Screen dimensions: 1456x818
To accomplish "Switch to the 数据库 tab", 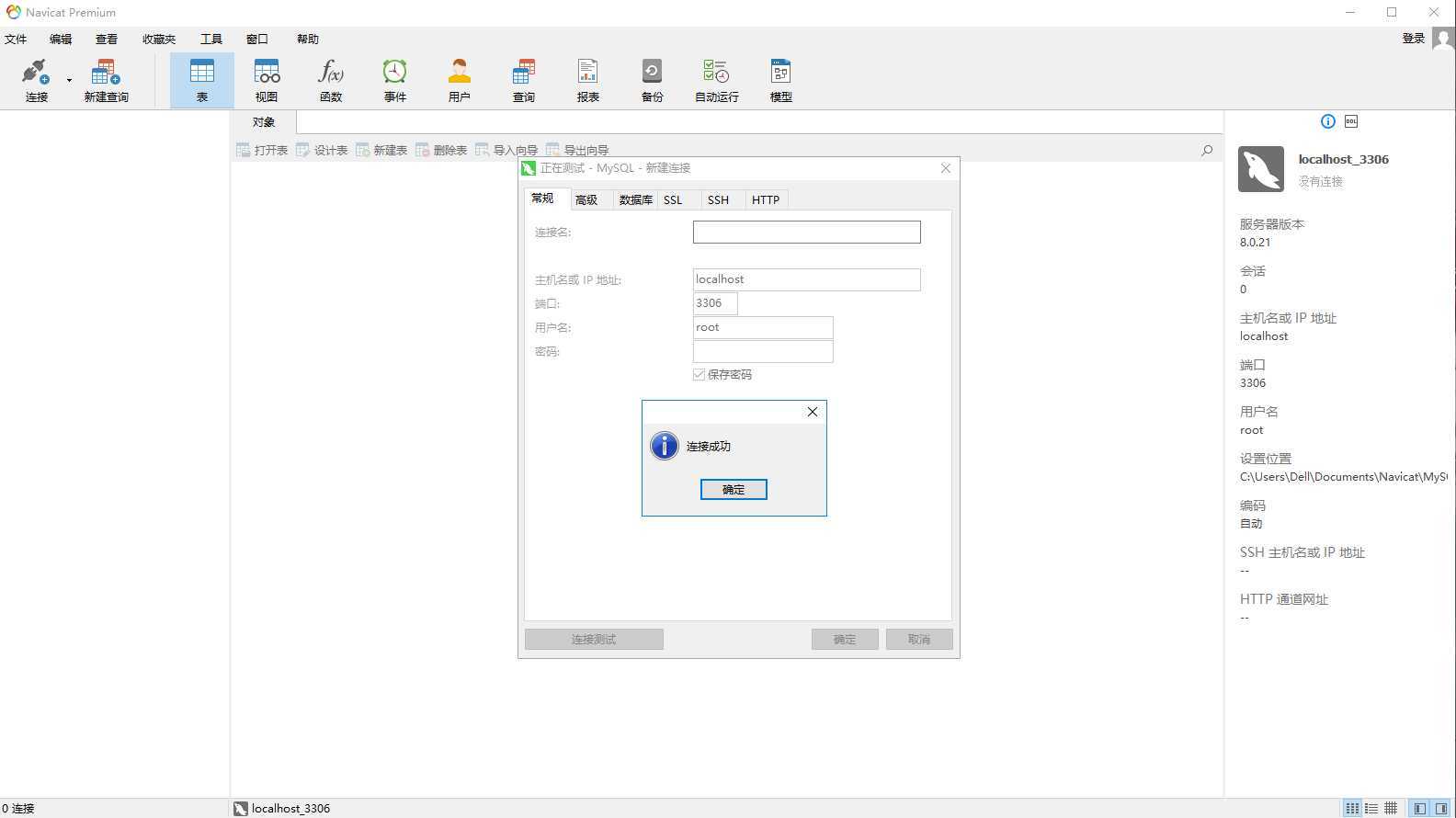I will coord(635,199).
